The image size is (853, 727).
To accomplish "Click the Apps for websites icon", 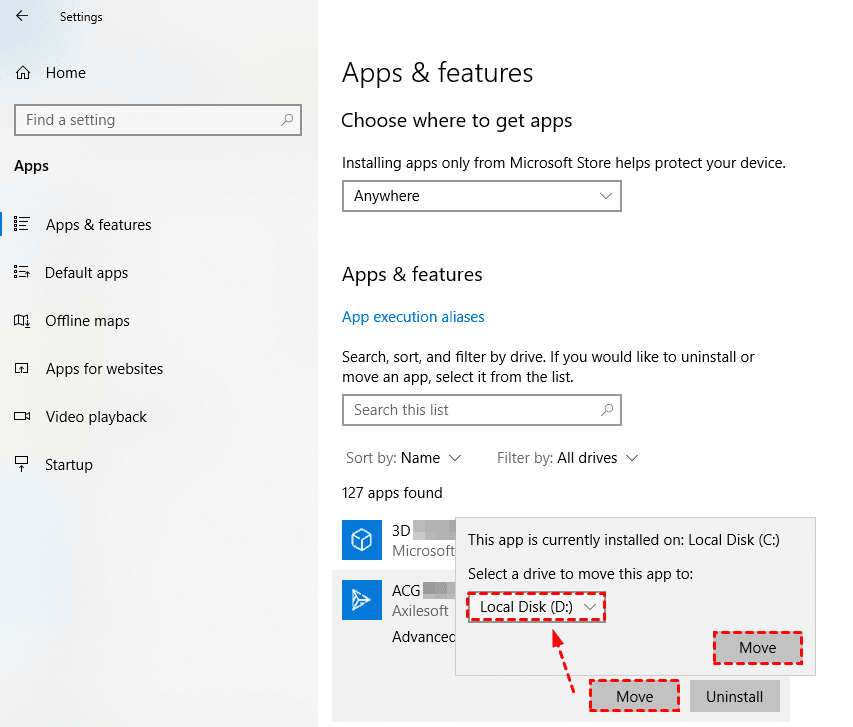I will 22,369.
